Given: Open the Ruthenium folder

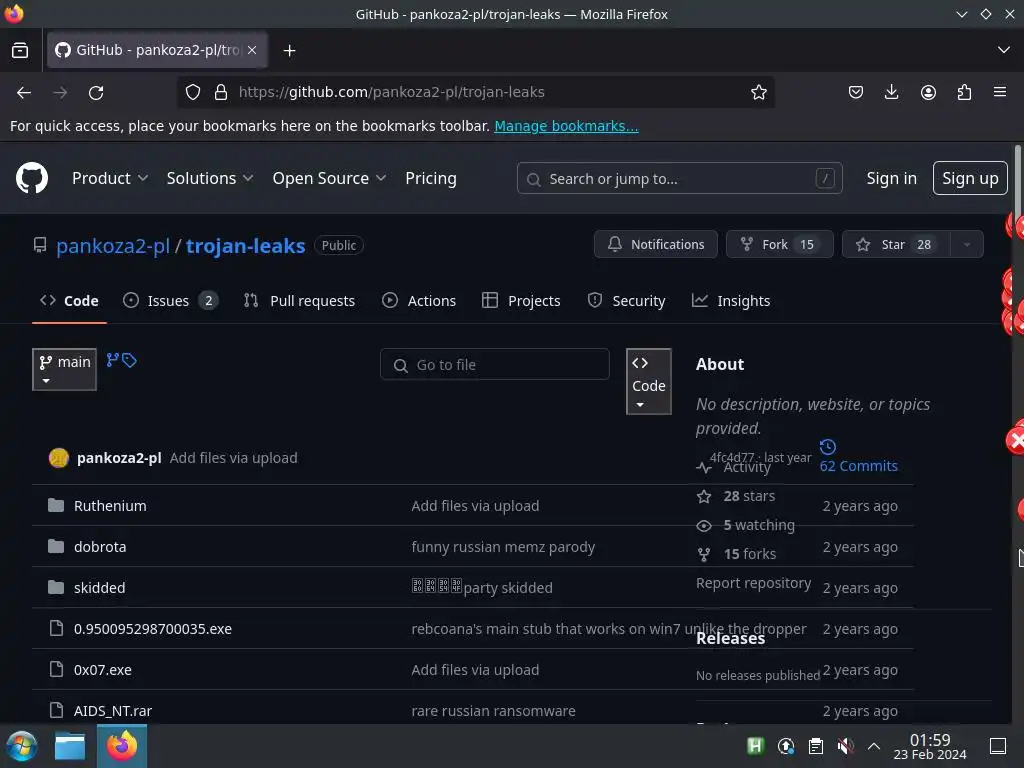Looking at the screenshot, I should (x=110, y=505).
